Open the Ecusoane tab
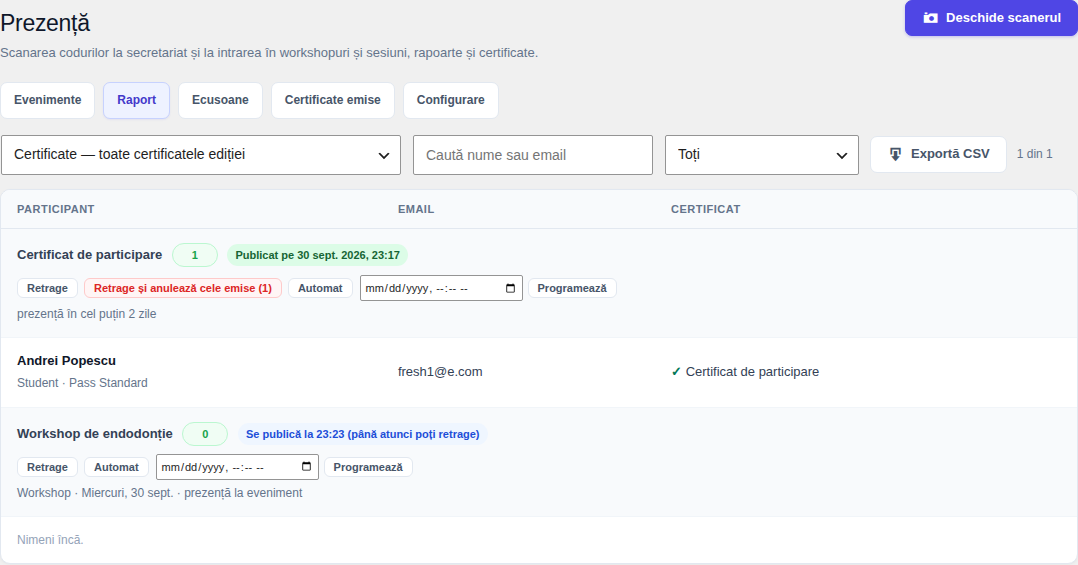 point(220,100)
